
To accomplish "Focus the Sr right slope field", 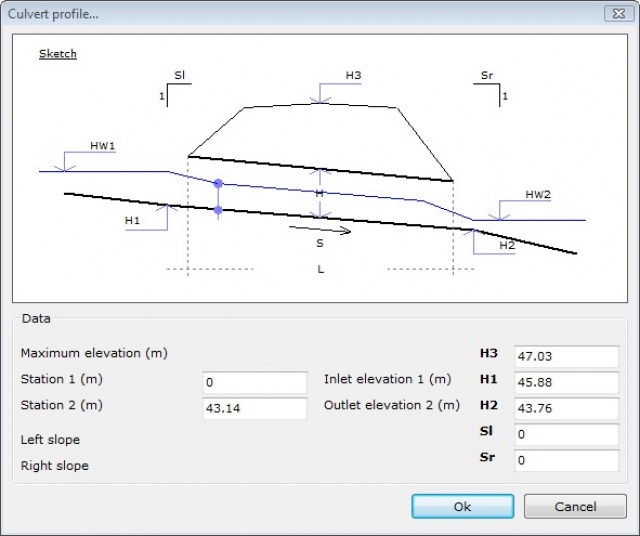I will point(566,460).
